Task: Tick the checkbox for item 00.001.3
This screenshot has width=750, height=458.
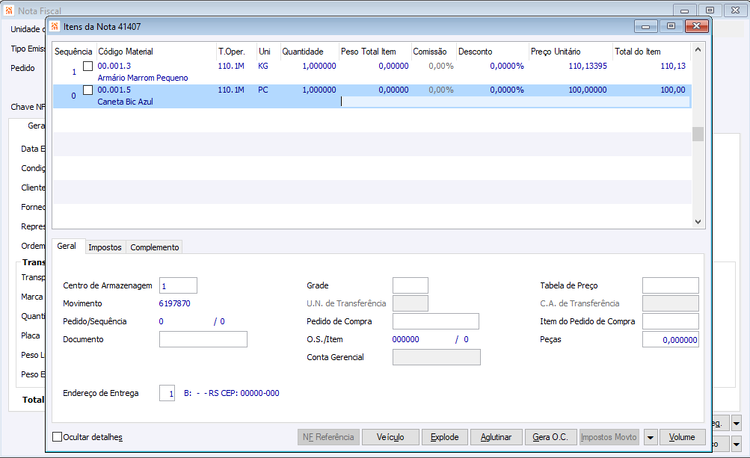Action: pyautogui.click(x=88, y=66)
